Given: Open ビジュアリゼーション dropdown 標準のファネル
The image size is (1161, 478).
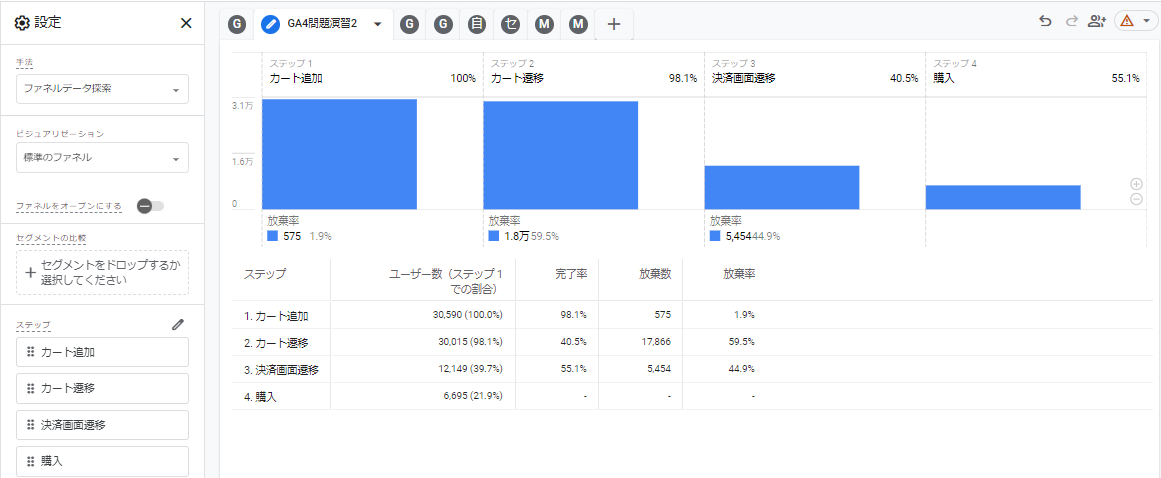Looking at the screenshot, I should click(102, 158).
